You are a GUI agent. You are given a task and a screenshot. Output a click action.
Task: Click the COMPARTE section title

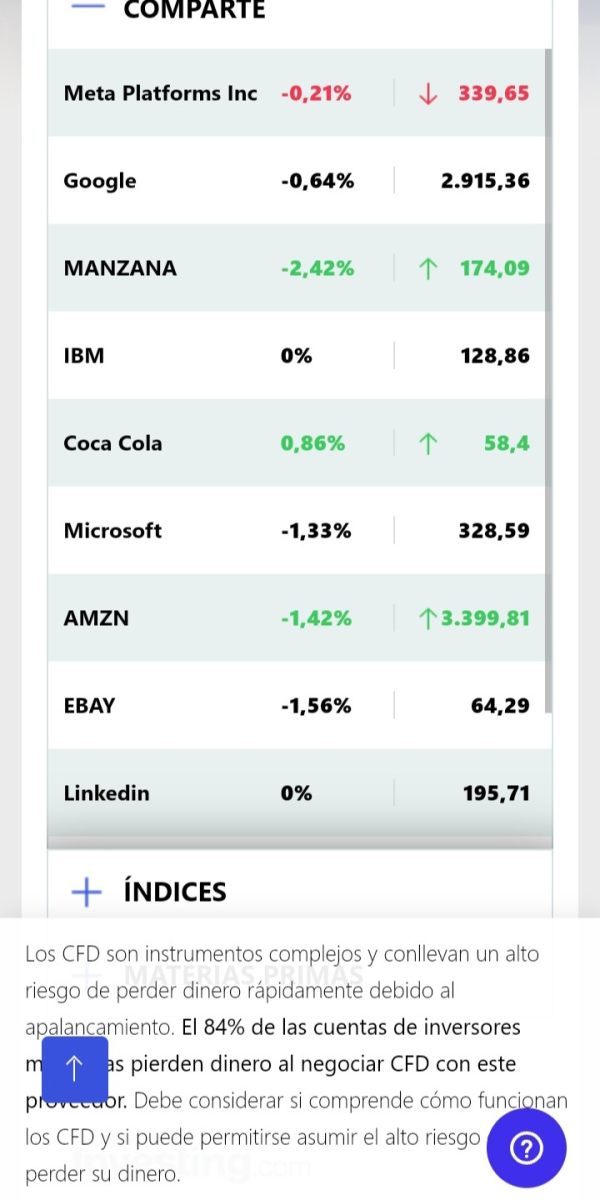click(194, 10)
